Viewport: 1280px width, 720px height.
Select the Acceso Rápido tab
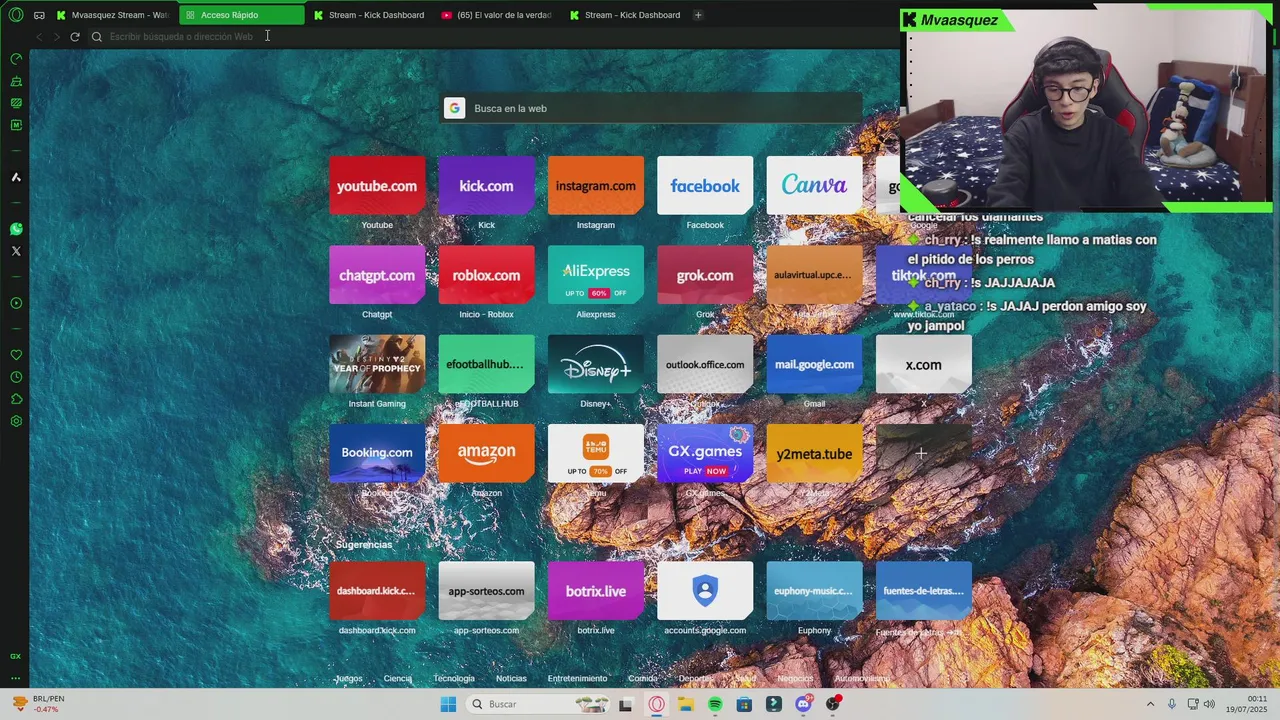(x=242, y=15)
